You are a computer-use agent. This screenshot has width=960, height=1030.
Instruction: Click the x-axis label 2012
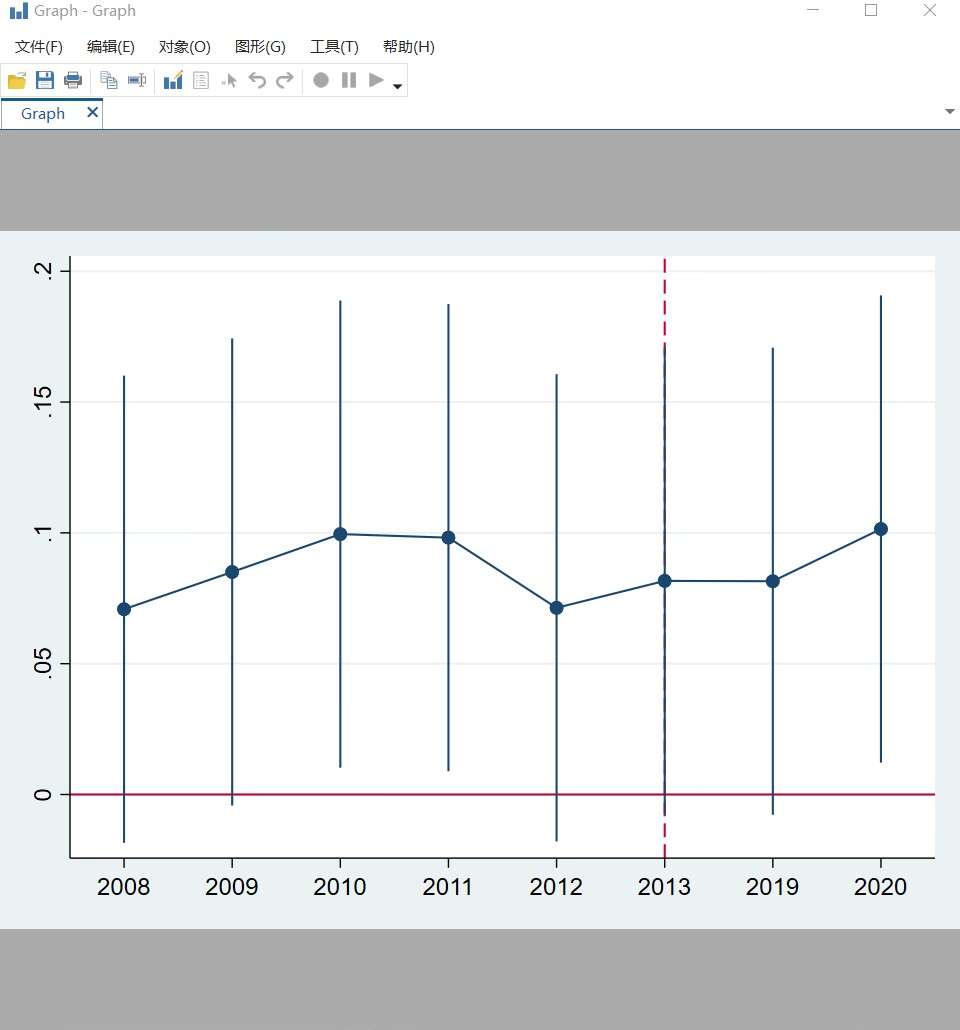click(x=556, y=887)
